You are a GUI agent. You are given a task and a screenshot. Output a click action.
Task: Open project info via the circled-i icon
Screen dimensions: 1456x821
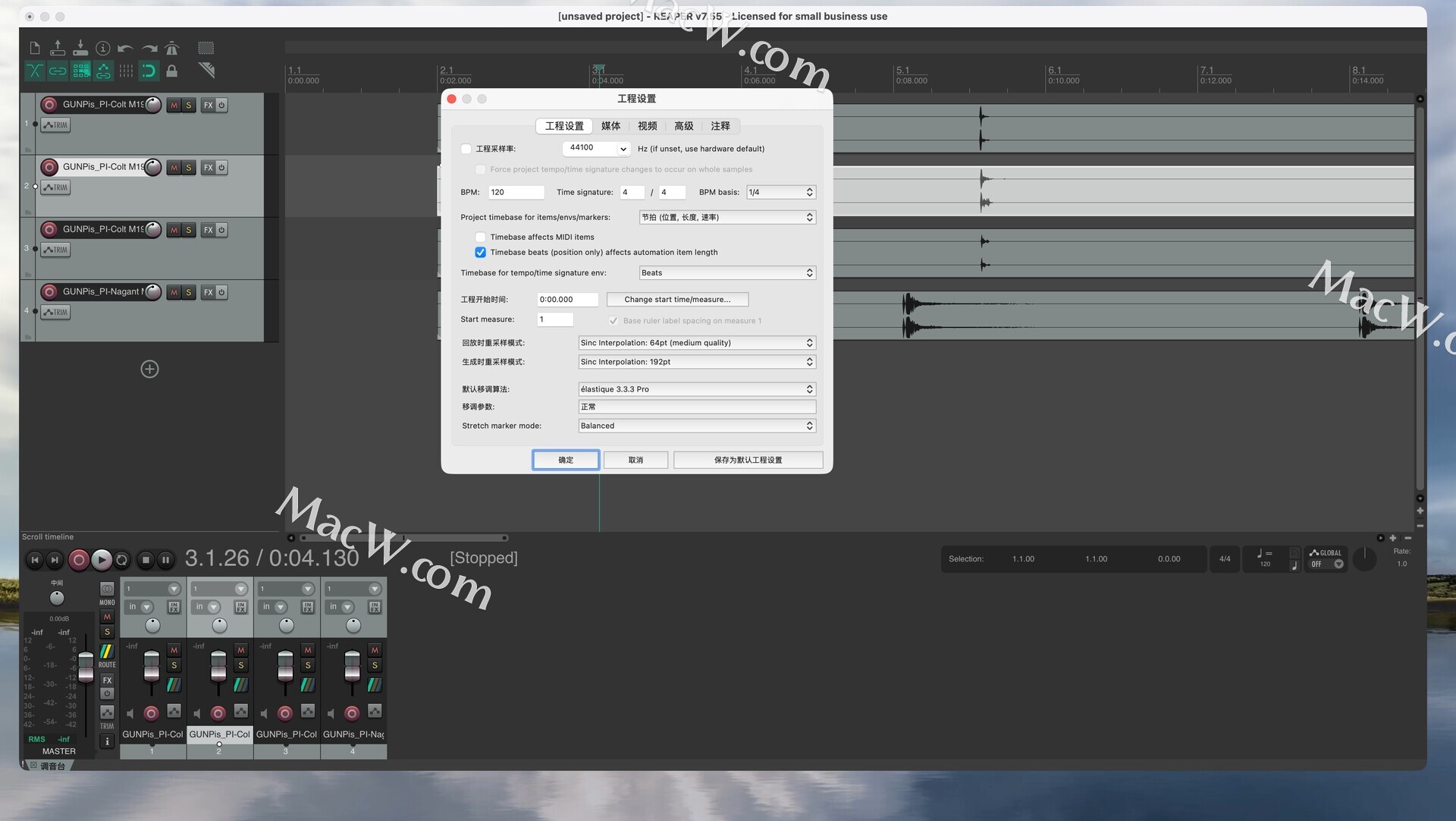[x=103, y=49]
